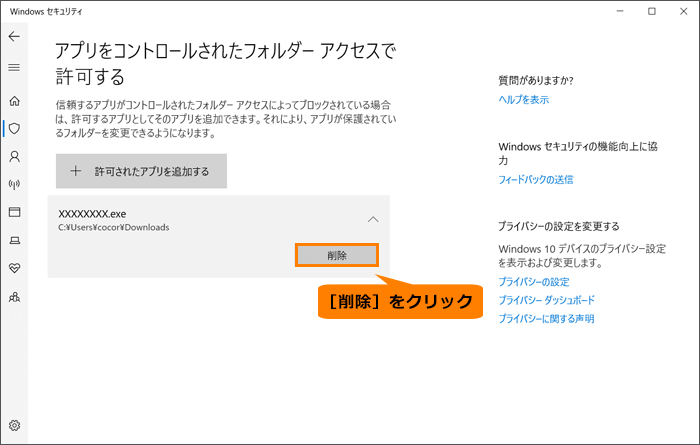The width and height of the screenshot is (700, 445).
Task: Open Account protection person icon
Action: [14, 156]
